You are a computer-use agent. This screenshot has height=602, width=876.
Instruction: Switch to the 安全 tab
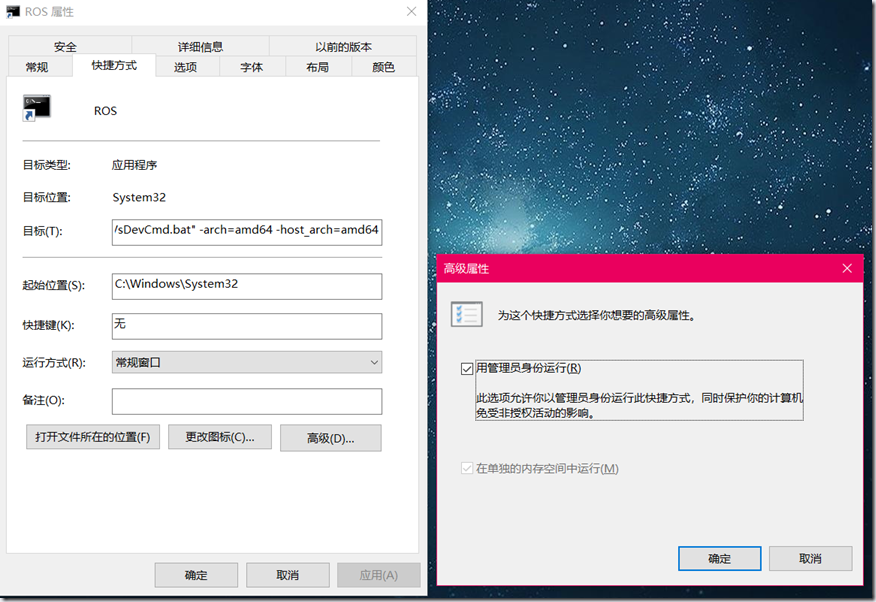[65, 46]
